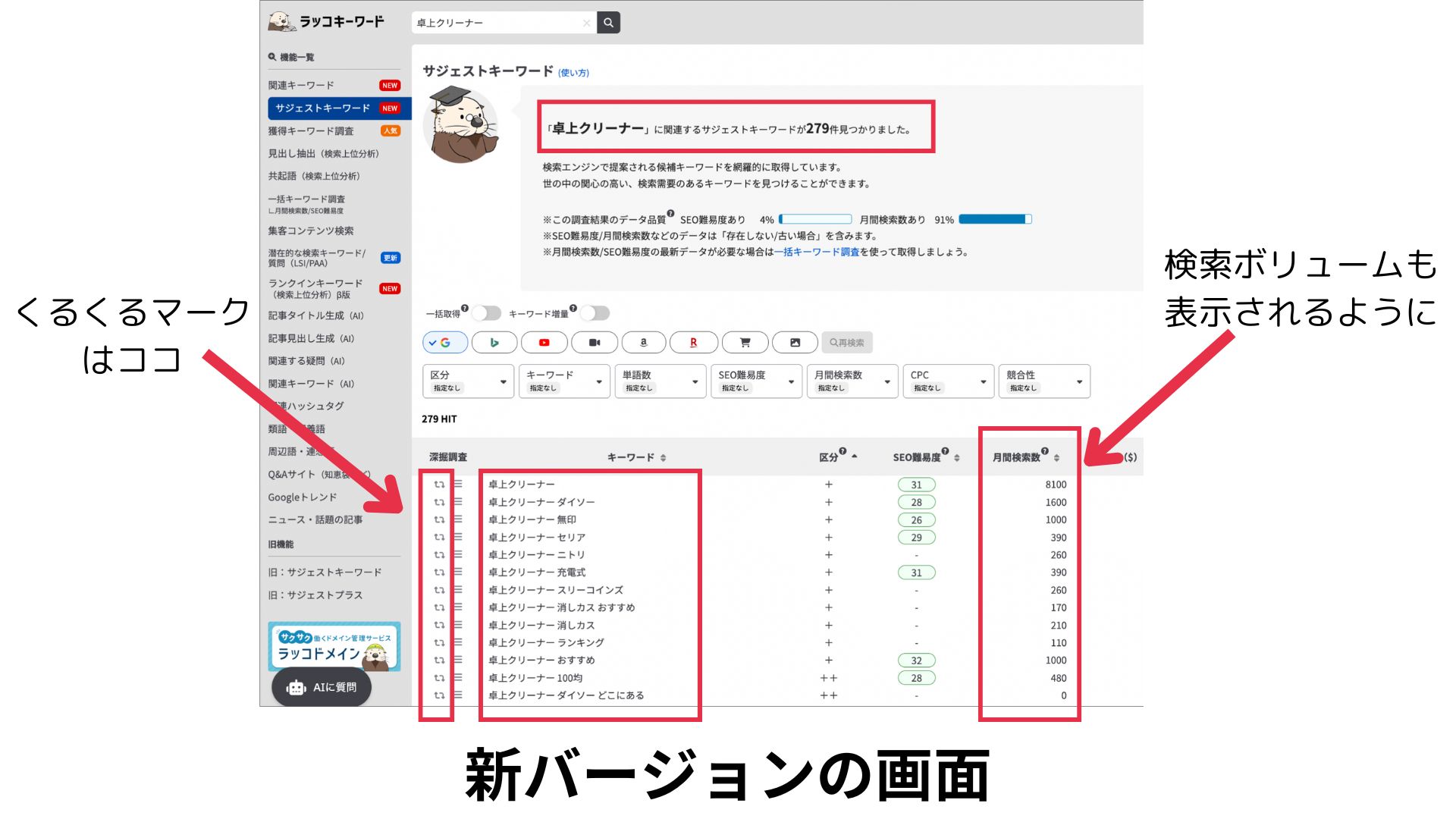Click help icon next to 一括取得

[465, 308]
